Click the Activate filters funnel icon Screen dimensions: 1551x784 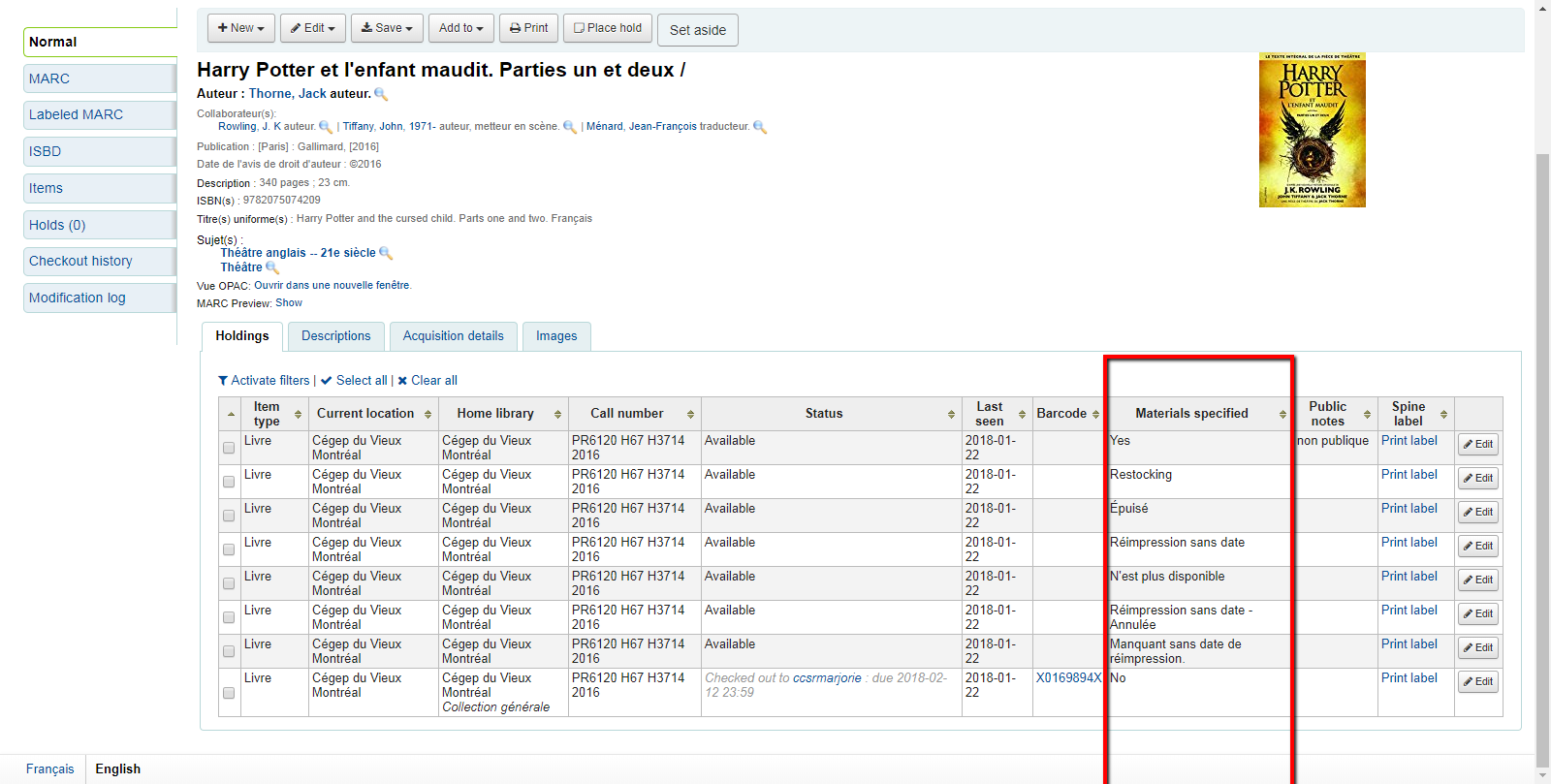click(x=223, y=381)
